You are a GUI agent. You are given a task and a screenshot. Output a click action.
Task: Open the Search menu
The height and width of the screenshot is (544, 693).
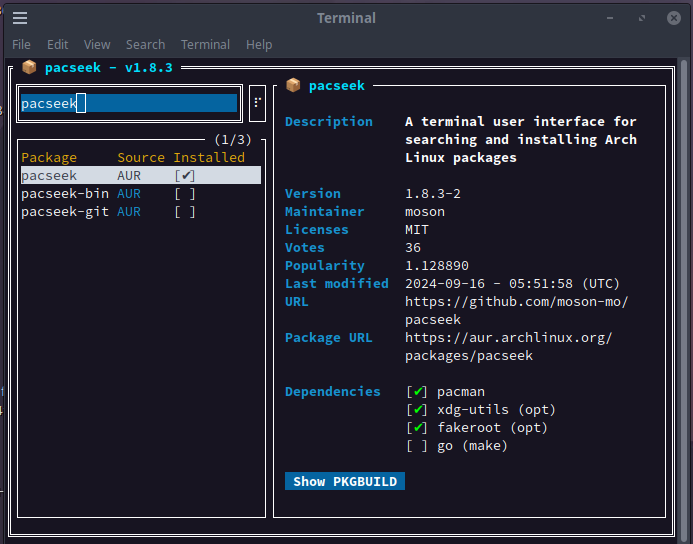tap(145, 45)
